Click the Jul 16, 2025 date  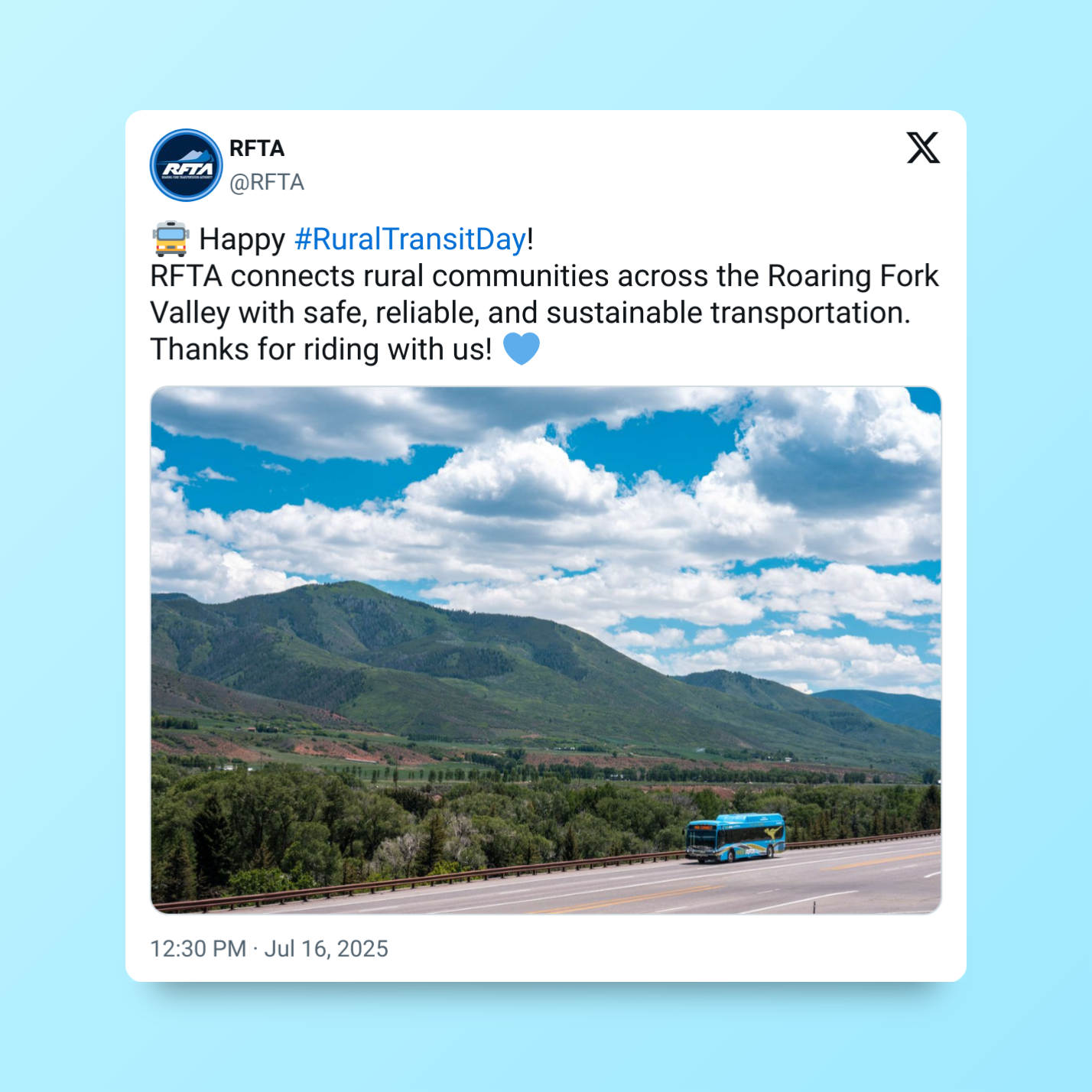(x=327, y=949)
